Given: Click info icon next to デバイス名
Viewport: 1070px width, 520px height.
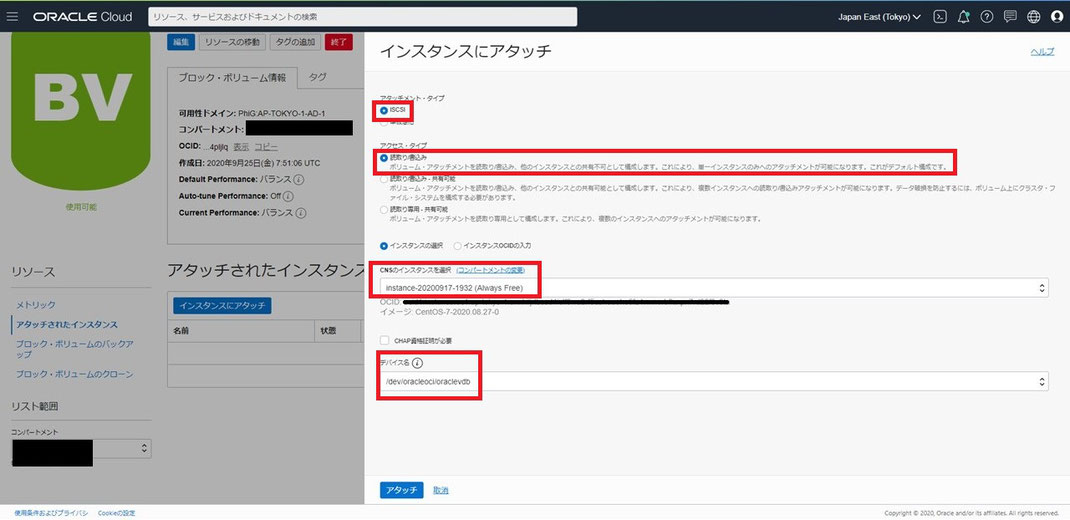Looking at the screenshot, I should (x=418, y=363).
